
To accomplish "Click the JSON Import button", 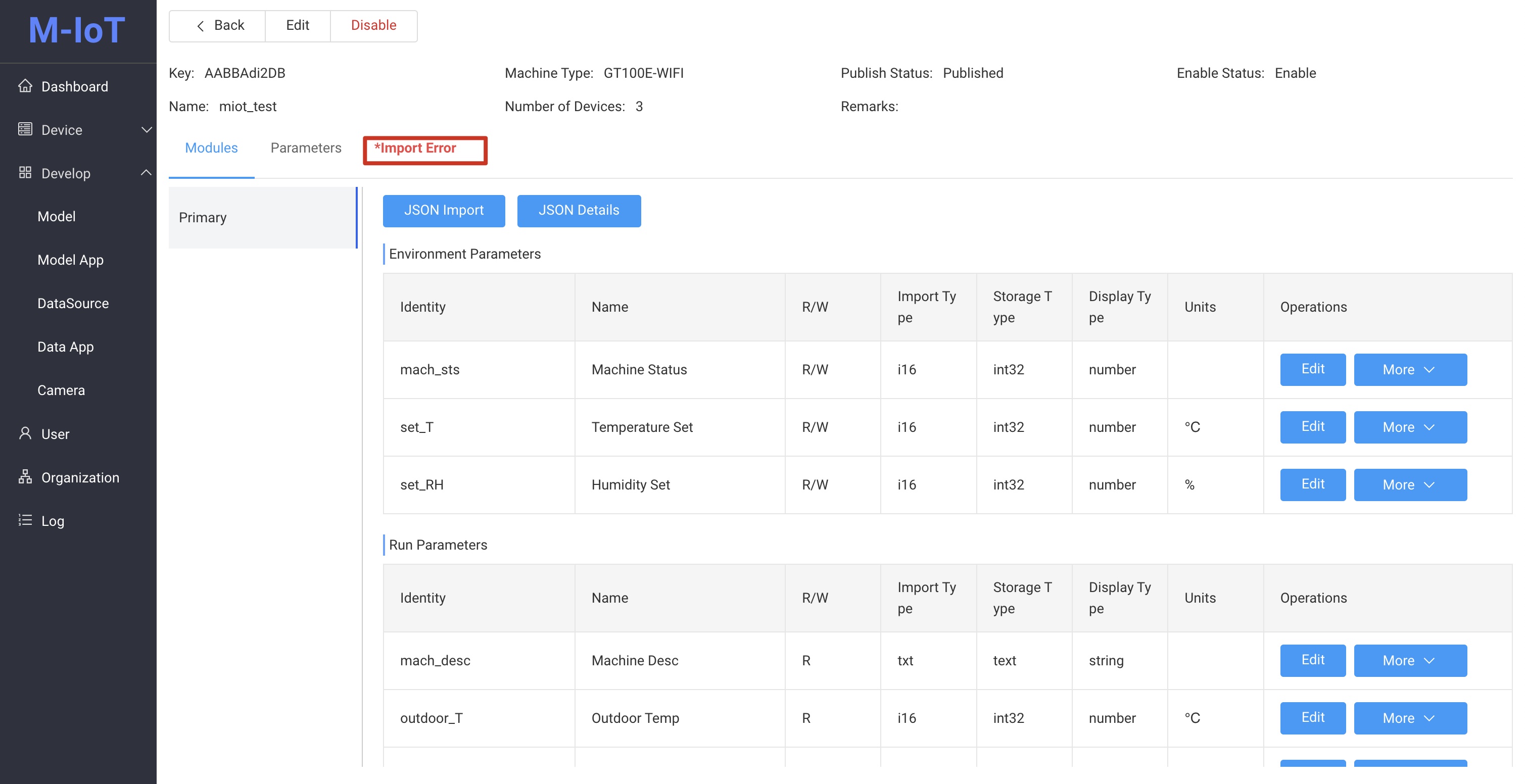I will pos(444,210).
